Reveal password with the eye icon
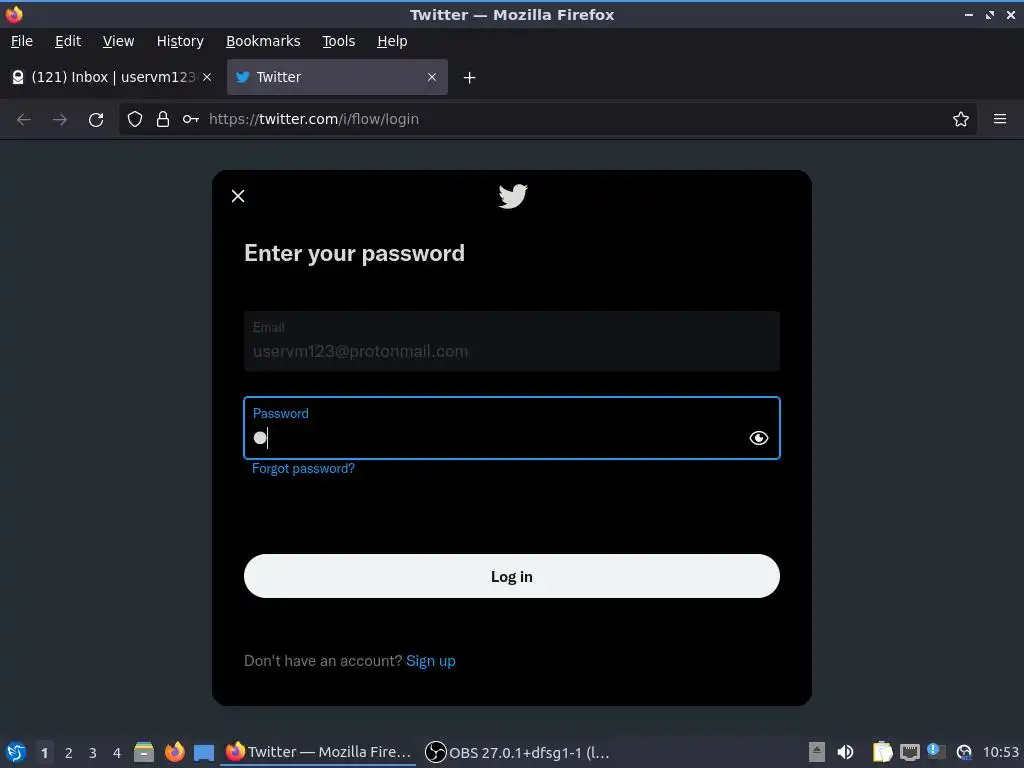Viewport: 1024px width, 768px height. coord(758,438)
